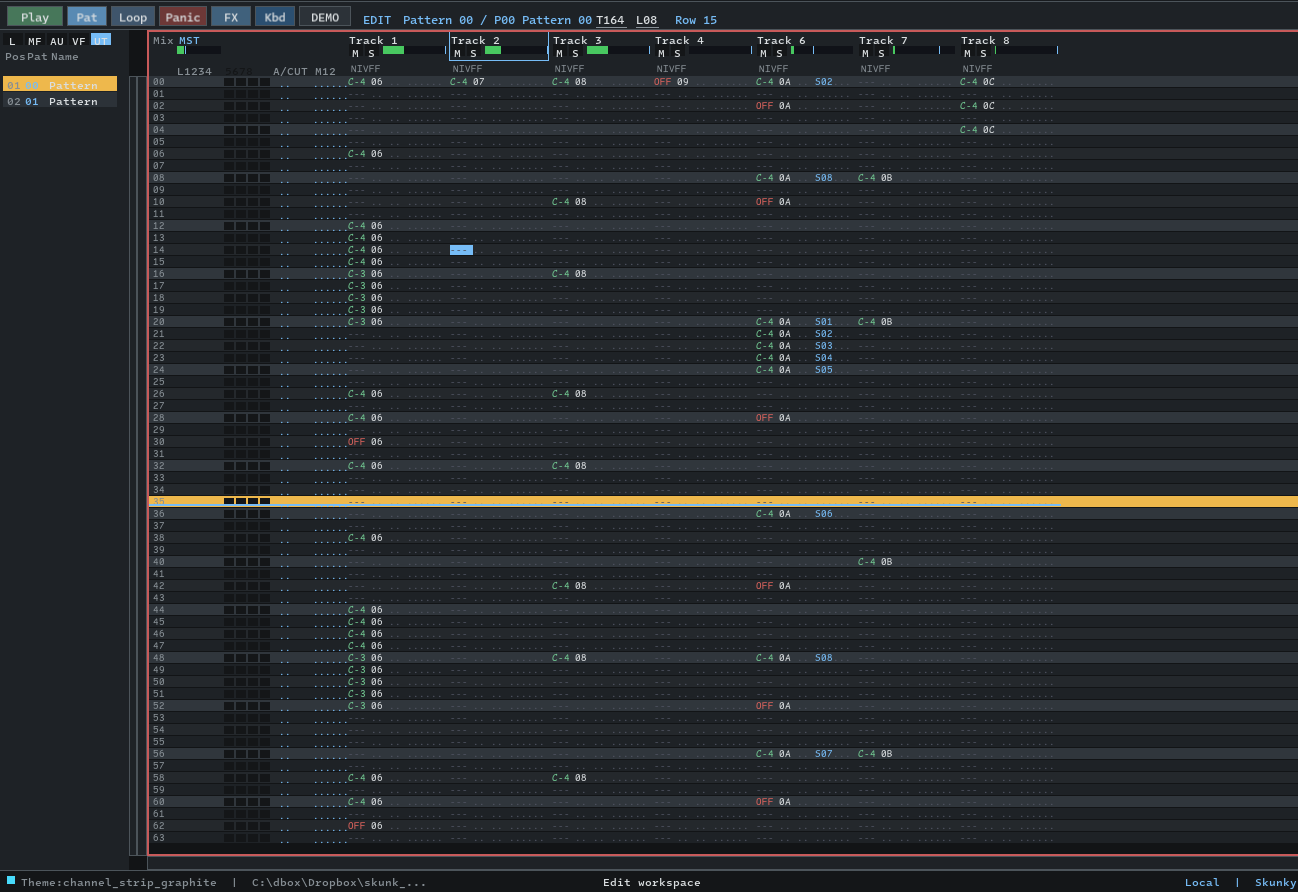Image resolution: width=1298 pixels, height=892 pixels.
Task: Solo Track 6 with its S button
Action: pos(779,53)
